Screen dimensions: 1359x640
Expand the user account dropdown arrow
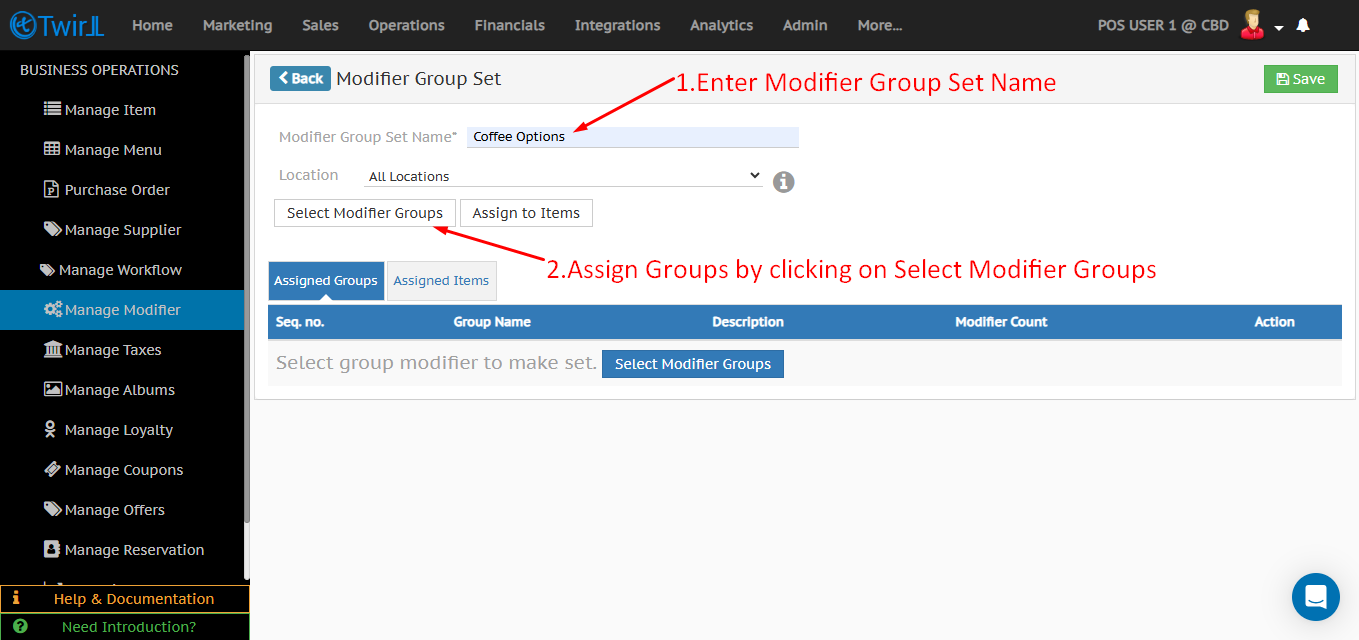tap(1279, 28)
